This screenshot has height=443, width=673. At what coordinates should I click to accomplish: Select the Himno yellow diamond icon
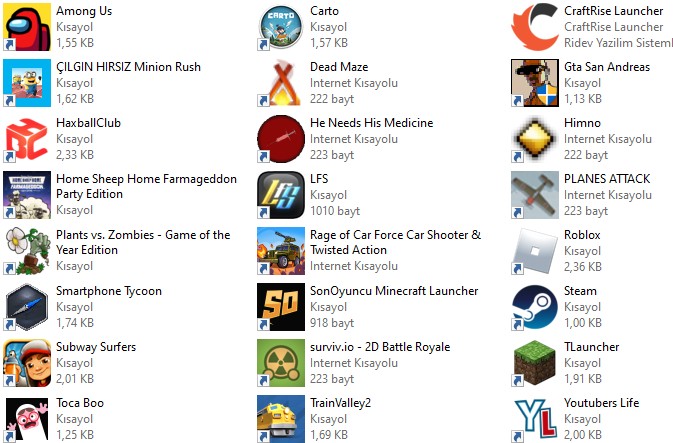click(x=535, y=139)
